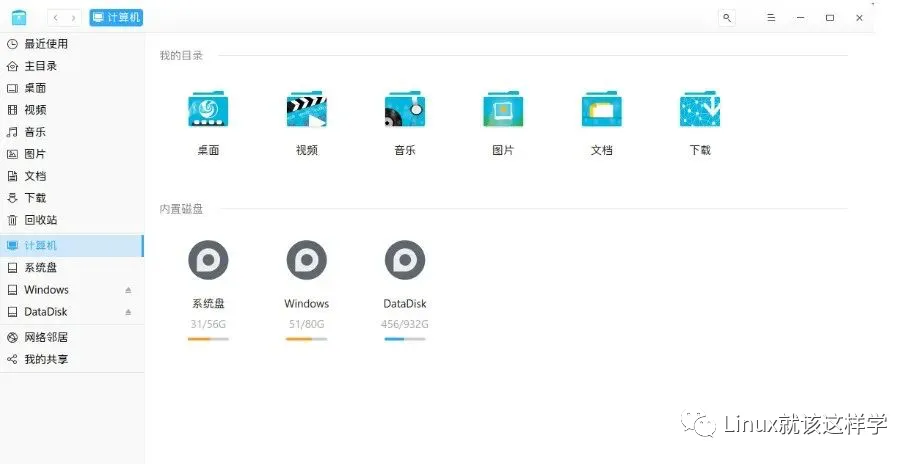
Task: Open the hamburger menu in the title bar
Action: (771, 18)
